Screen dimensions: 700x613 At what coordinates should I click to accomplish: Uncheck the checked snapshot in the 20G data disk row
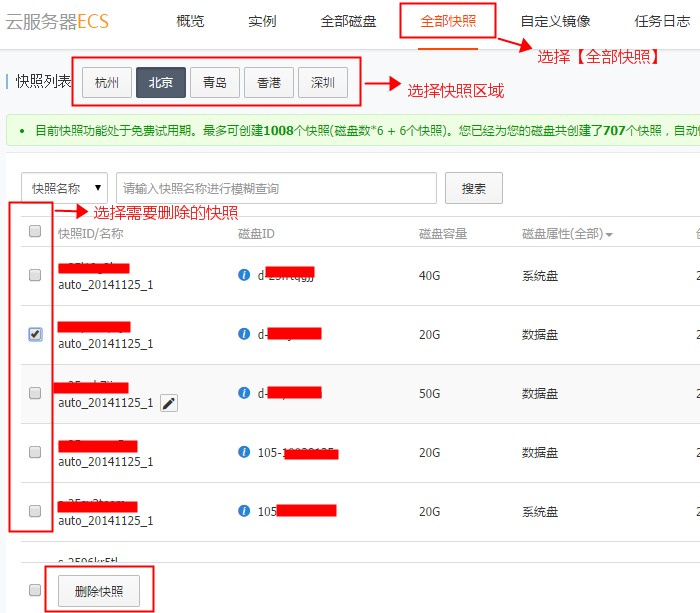[35, 334]
